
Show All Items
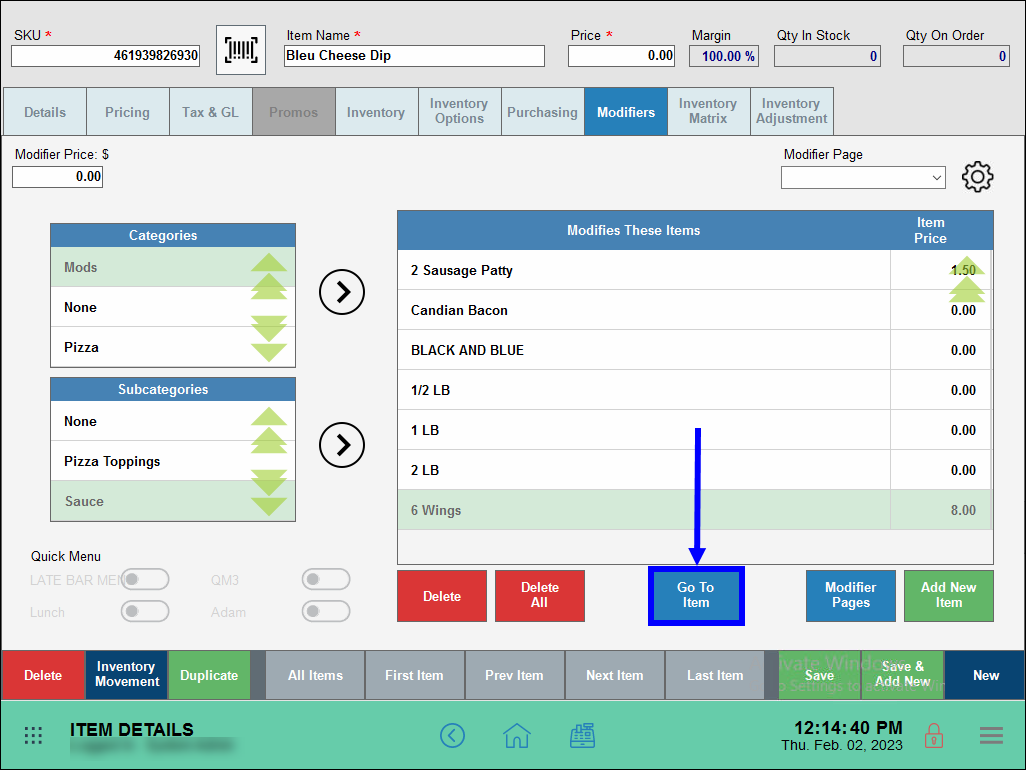[315, 675]
